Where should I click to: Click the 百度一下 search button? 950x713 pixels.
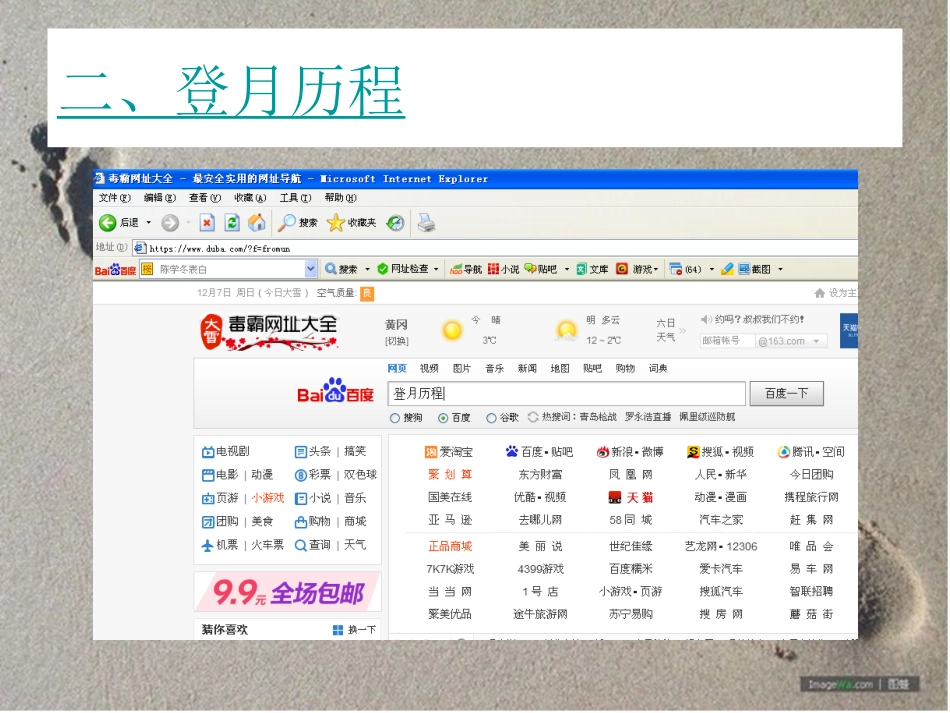pyautogui.click(x=786, y=394)
